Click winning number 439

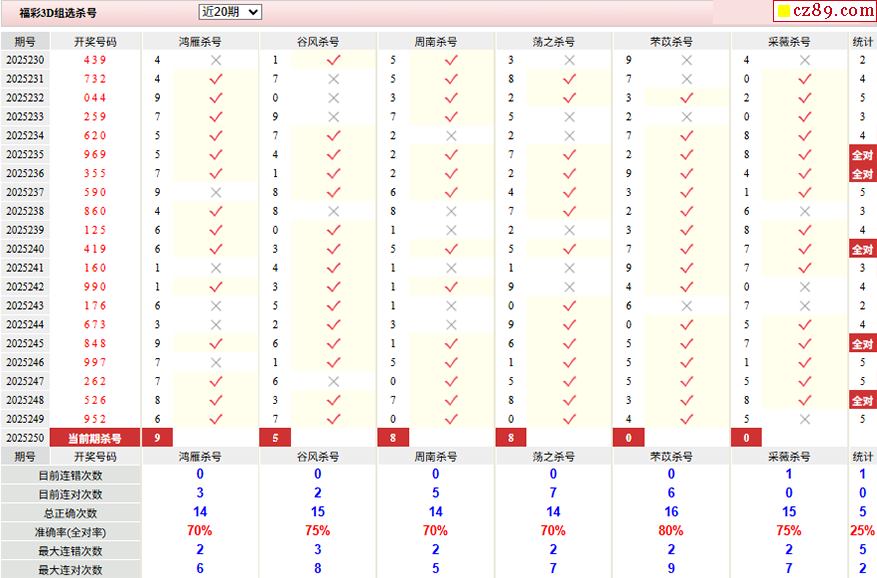(x=95, y=60)
